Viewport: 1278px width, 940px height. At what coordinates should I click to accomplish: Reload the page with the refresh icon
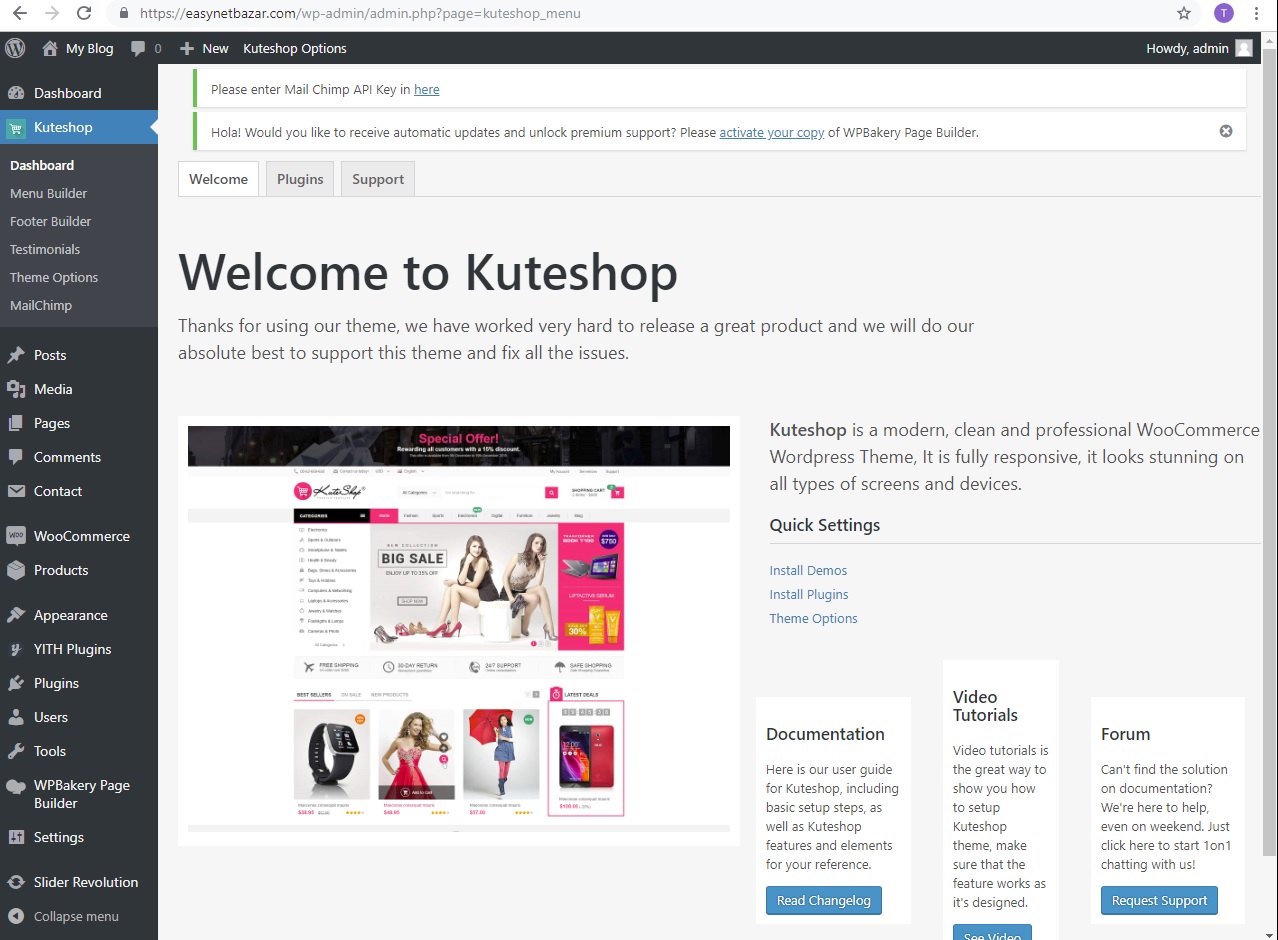[84, 14]
